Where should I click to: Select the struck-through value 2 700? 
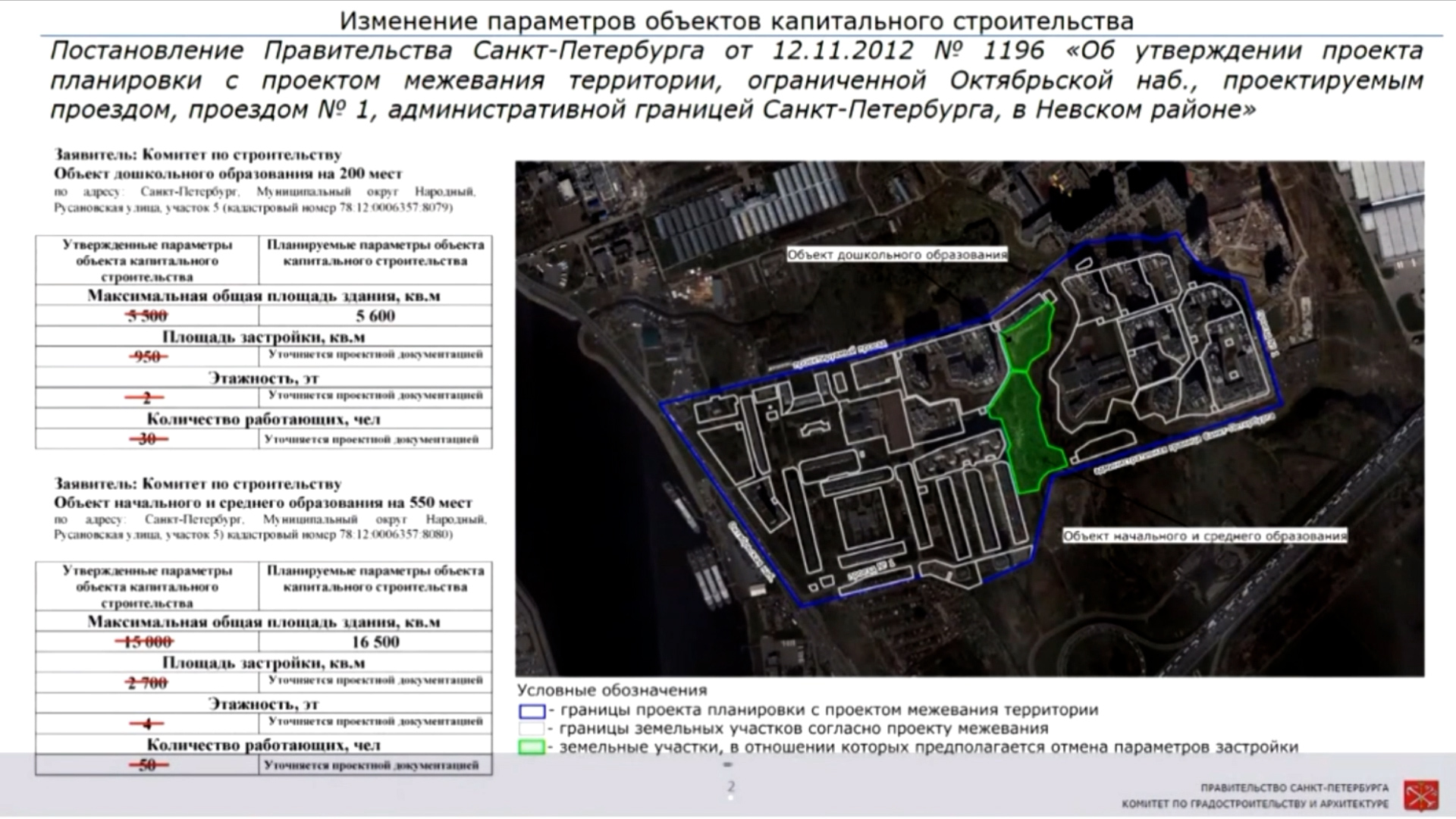pyautogui.click(x=147, y=683)
